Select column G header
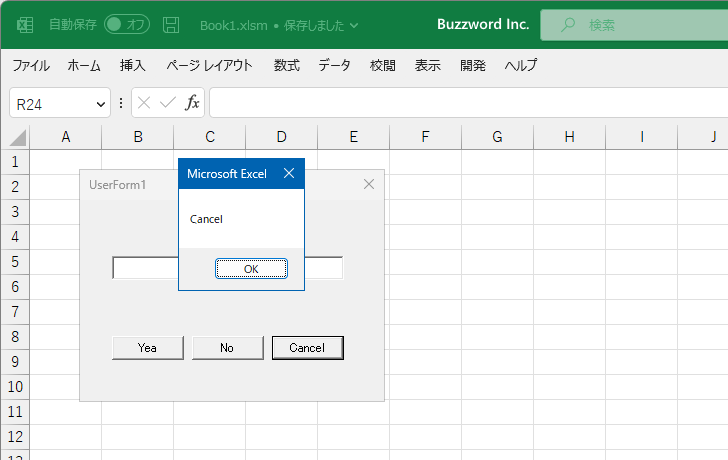The height and width of the screenshot is (460, 728). pyautogui.click(x=497, y=137)
